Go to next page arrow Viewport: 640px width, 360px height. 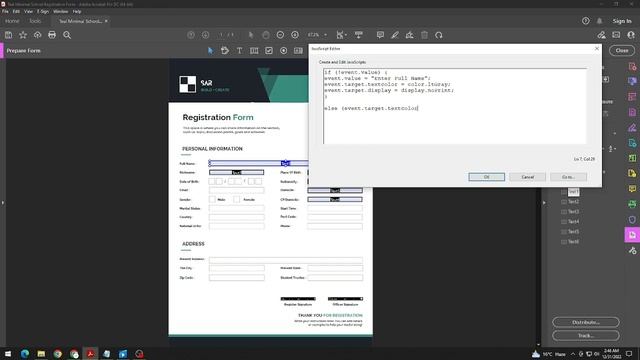(205, 35)
